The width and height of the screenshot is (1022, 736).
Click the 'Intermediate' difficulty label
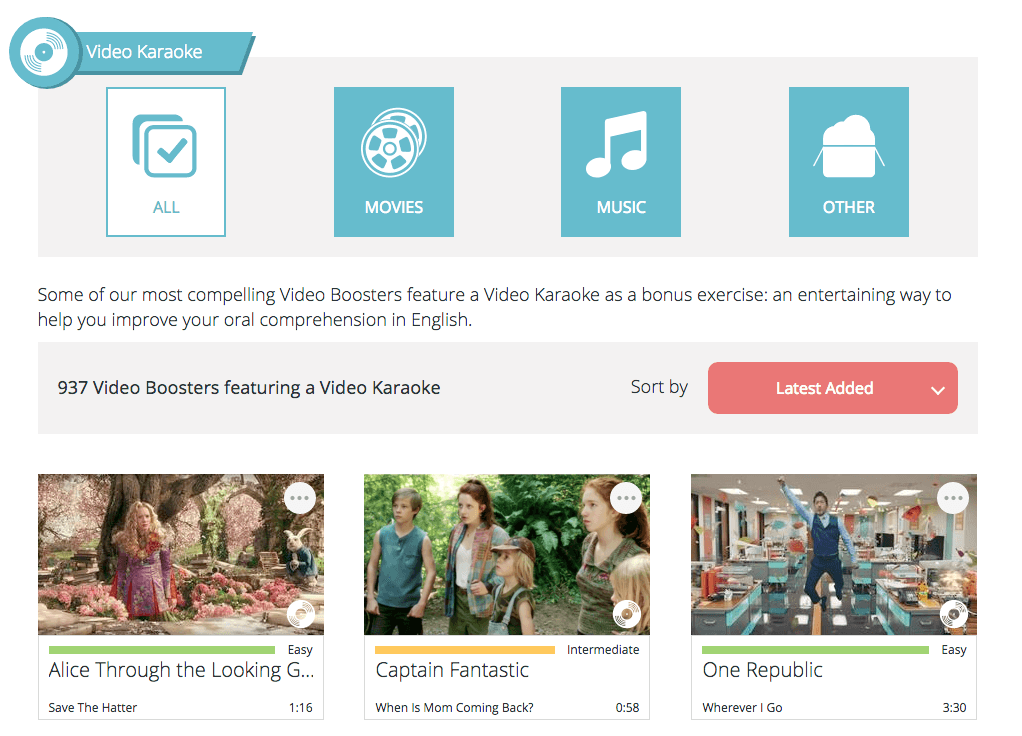click(603, 650)
